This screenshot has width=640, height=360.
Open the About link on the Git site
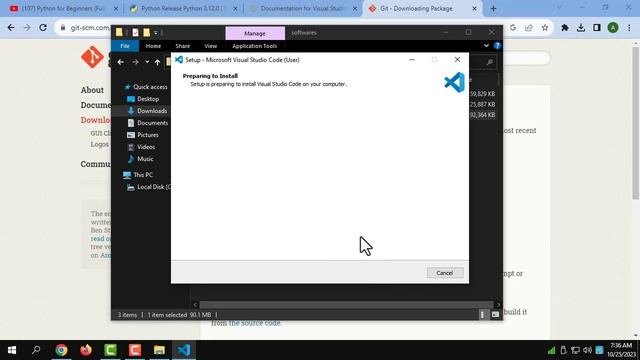pos(92,90)
